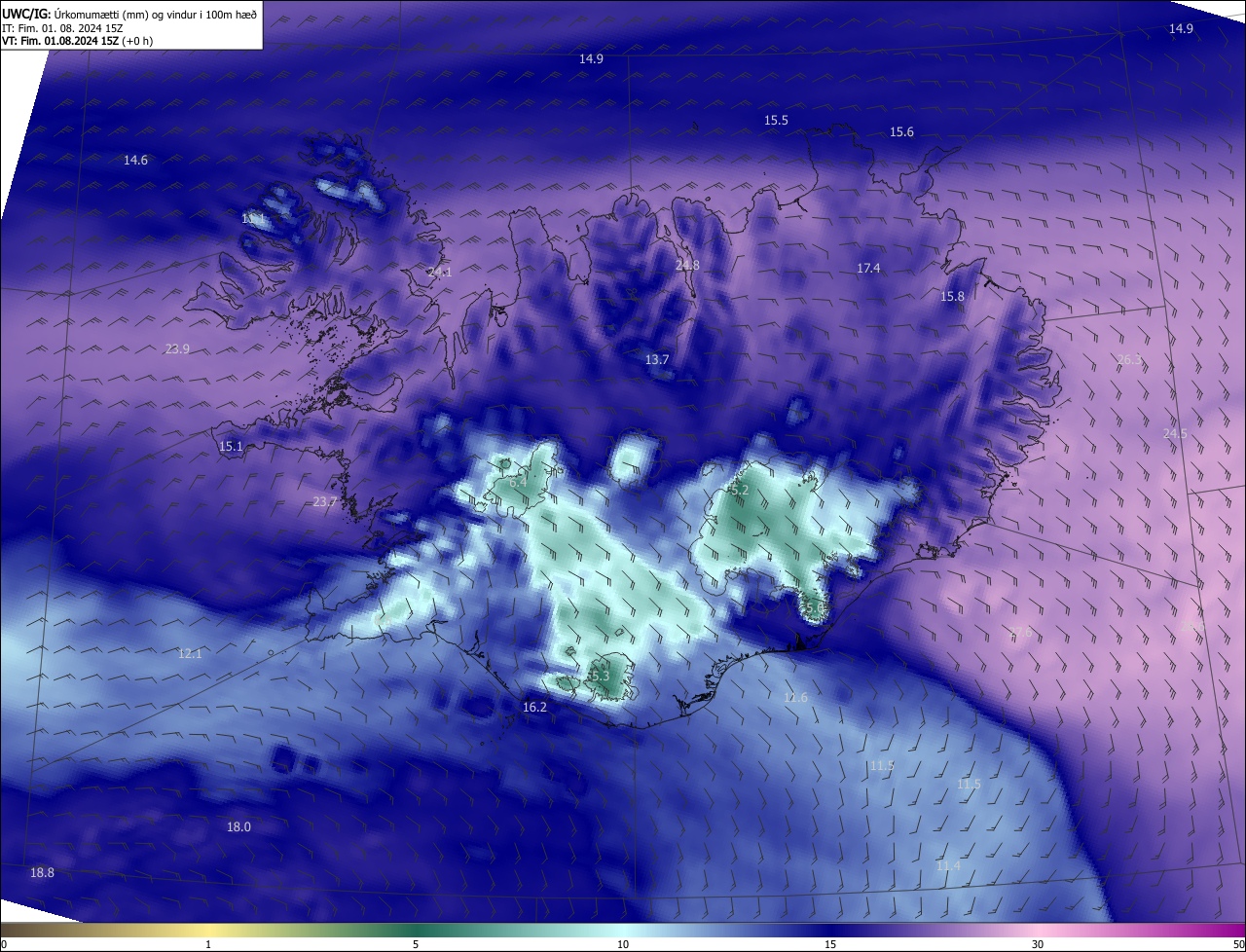Click the 11.4 value label
1246x952 pixels.
(948, 866)
